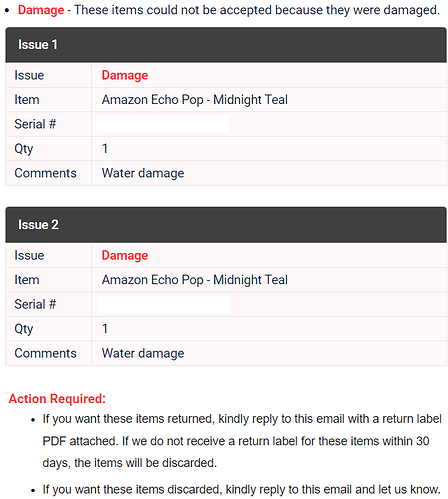The image size is (448, 499).
Task: Click the Issue 2 header bar
Action: [x=226, y=225]
